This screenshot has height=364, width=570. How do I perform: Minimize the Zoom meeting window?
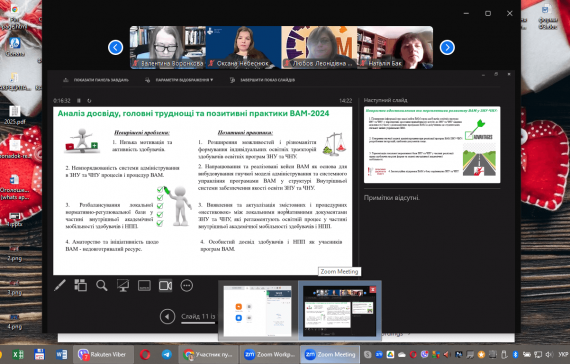tap(466, 13)
